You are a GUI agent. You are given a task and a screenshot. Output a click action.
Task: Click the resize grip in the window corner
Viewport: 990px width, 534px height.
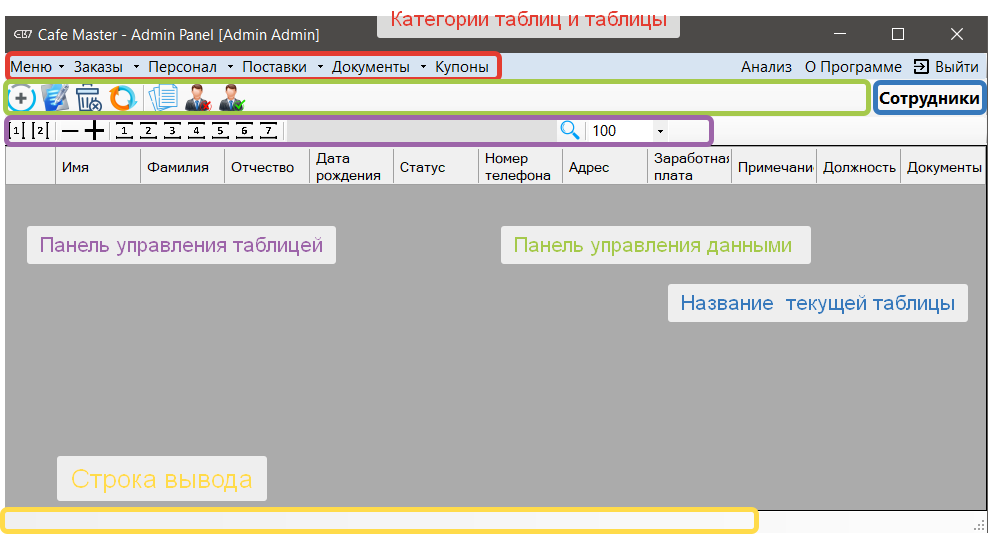[979, 525]
